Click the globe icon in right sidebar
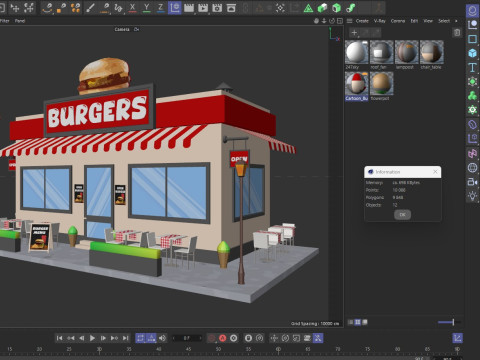480x360 pixels. point(472,168)
